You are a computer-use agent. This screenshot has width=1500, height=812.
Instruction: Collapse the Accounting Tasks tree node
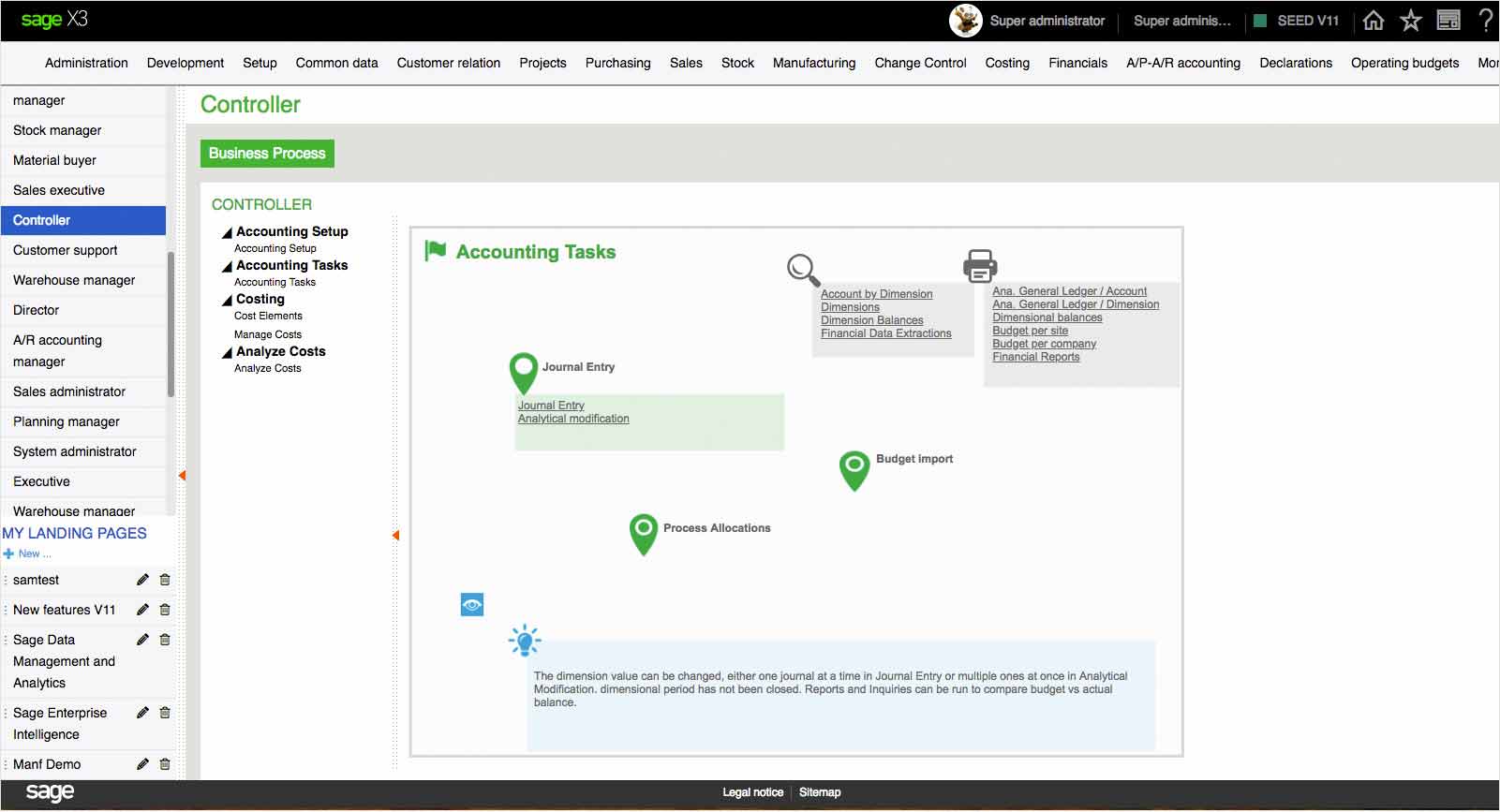tap(227, 266)
